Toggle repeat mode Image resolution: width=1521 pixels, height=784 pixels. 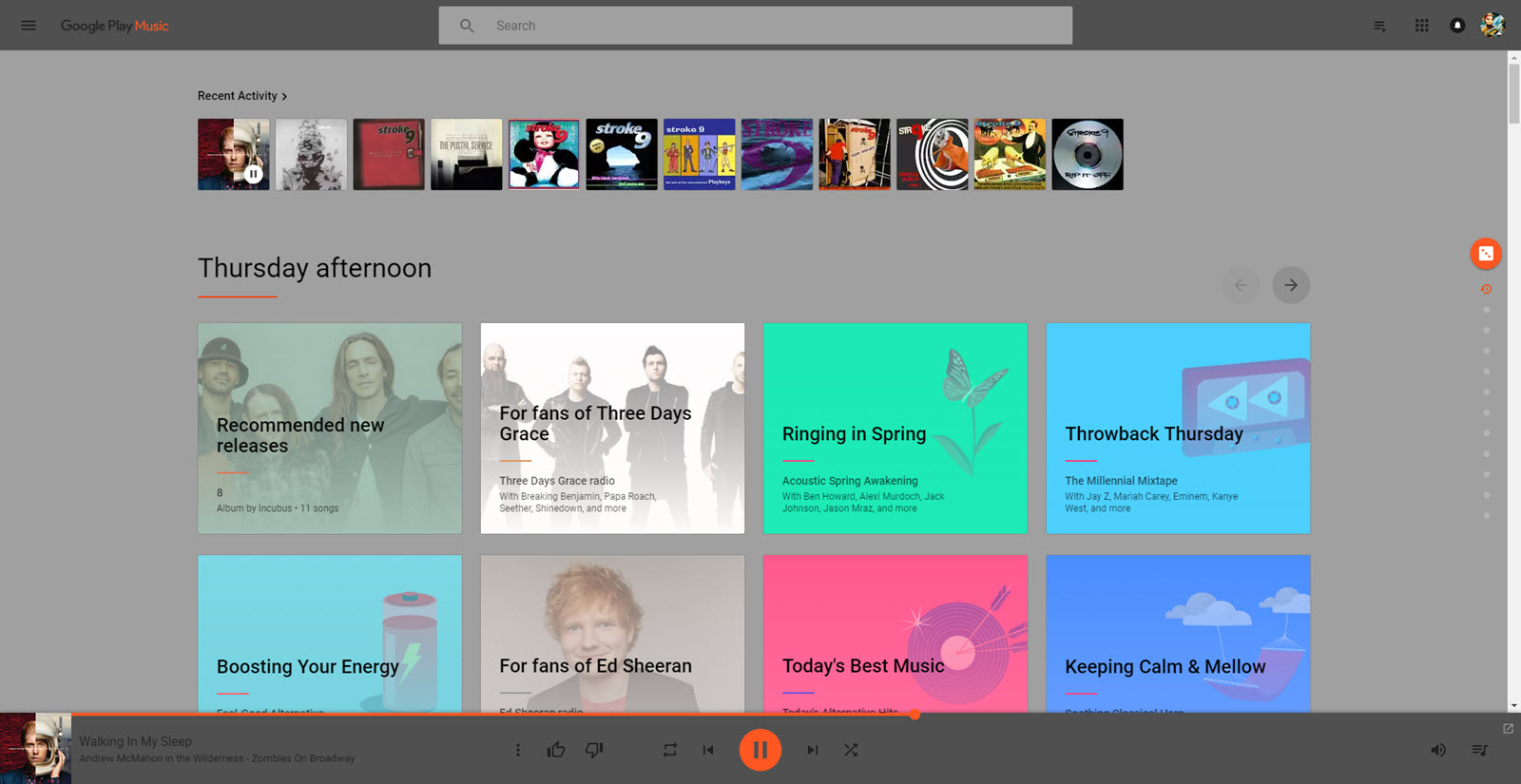[x=670, y=750]
